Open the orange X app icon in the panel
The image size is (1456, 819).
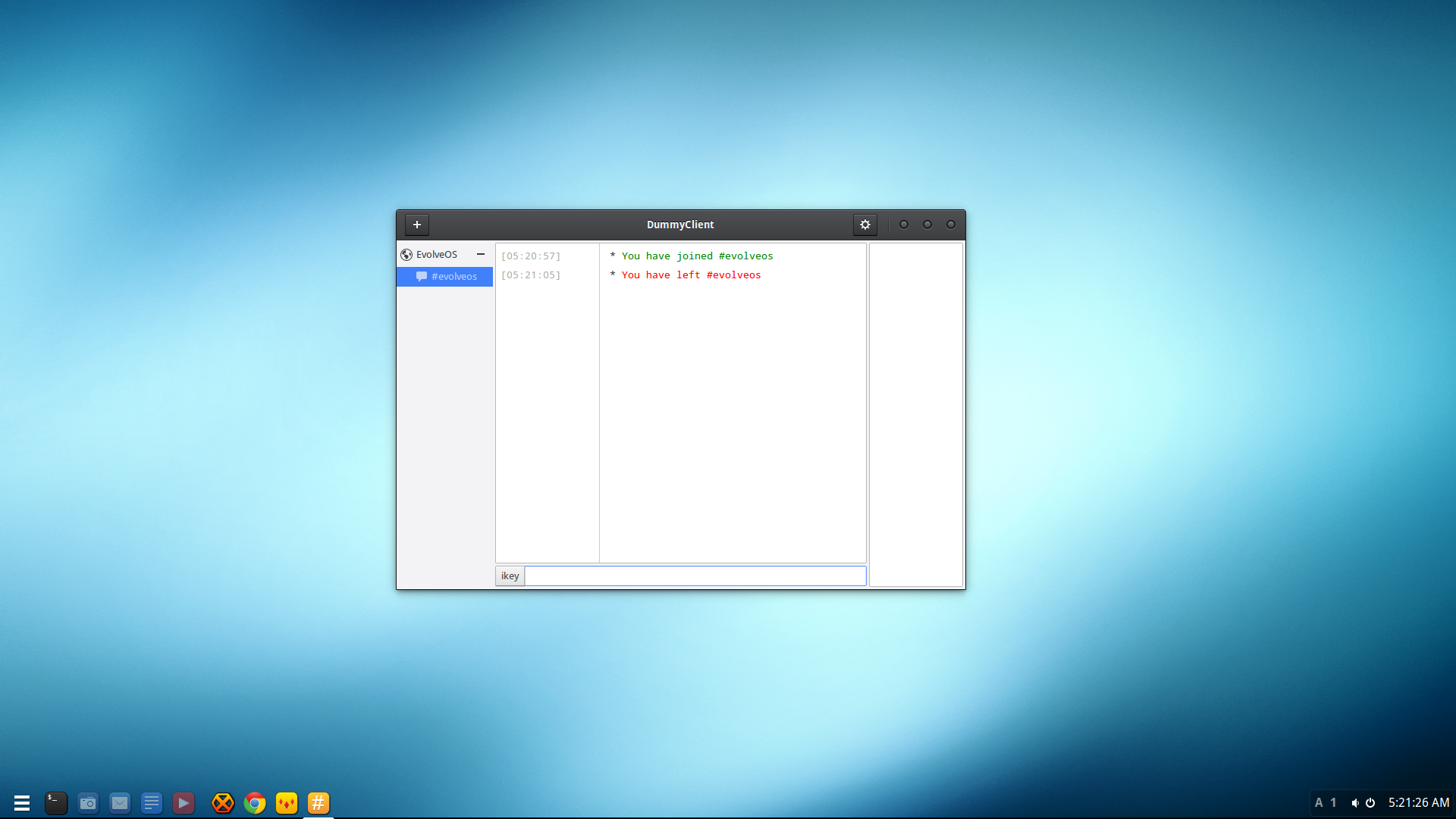(223, 803)
